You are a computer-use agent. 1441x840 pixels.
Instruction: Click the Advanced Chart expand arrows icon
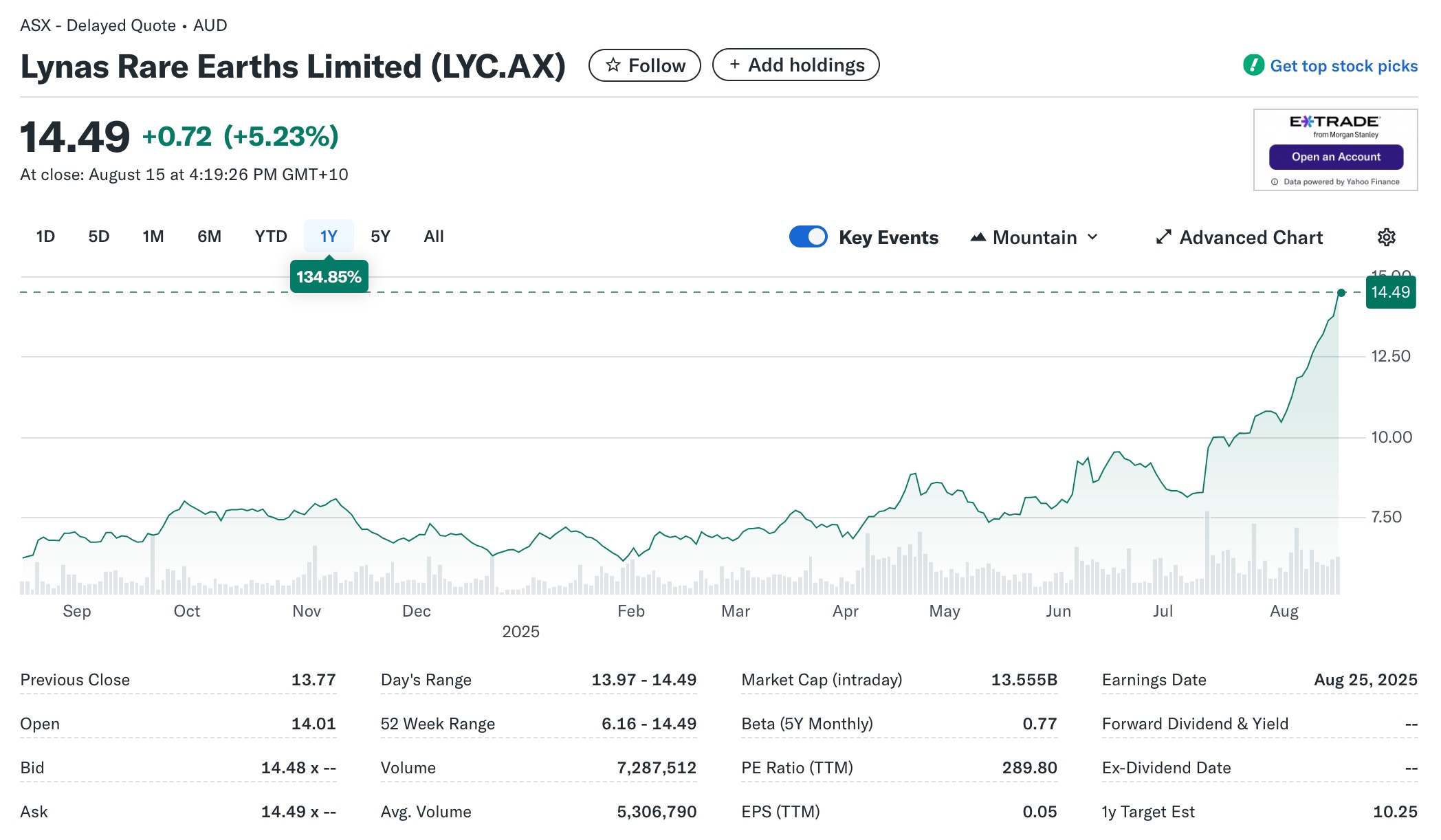[1163, 237]
